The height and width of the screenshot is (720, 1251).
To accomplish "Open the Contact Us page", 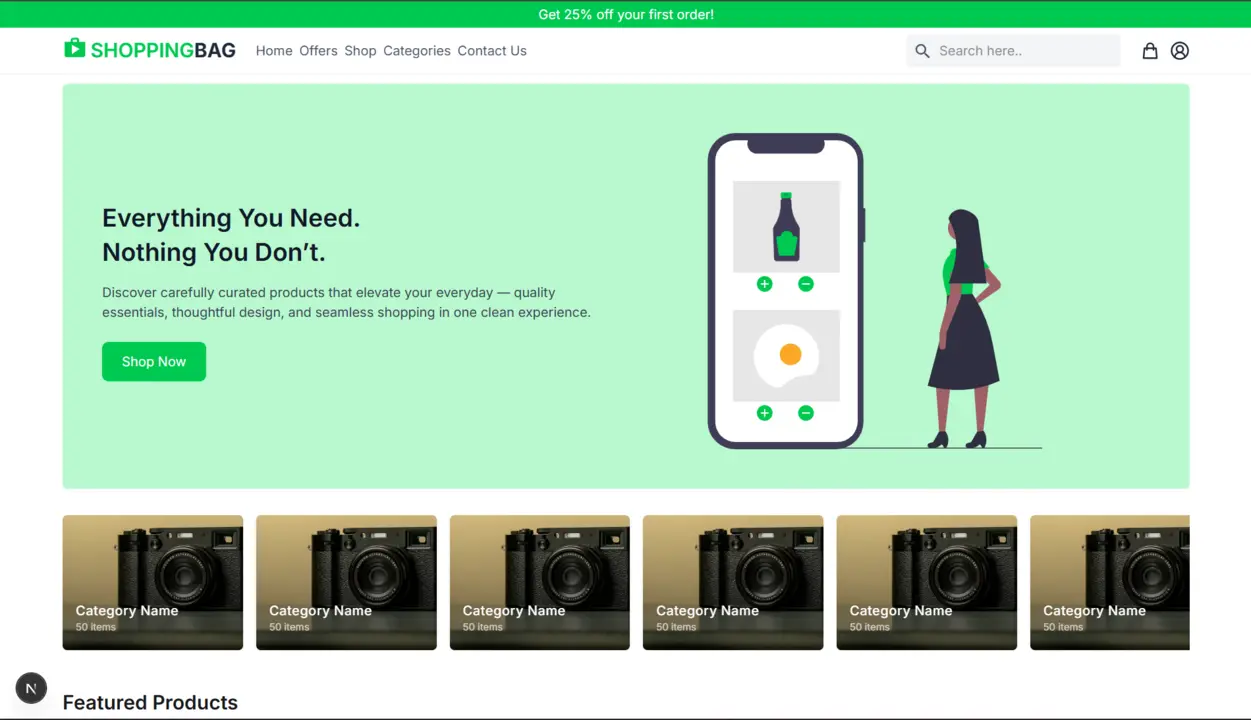I will (x=491, y=50).
